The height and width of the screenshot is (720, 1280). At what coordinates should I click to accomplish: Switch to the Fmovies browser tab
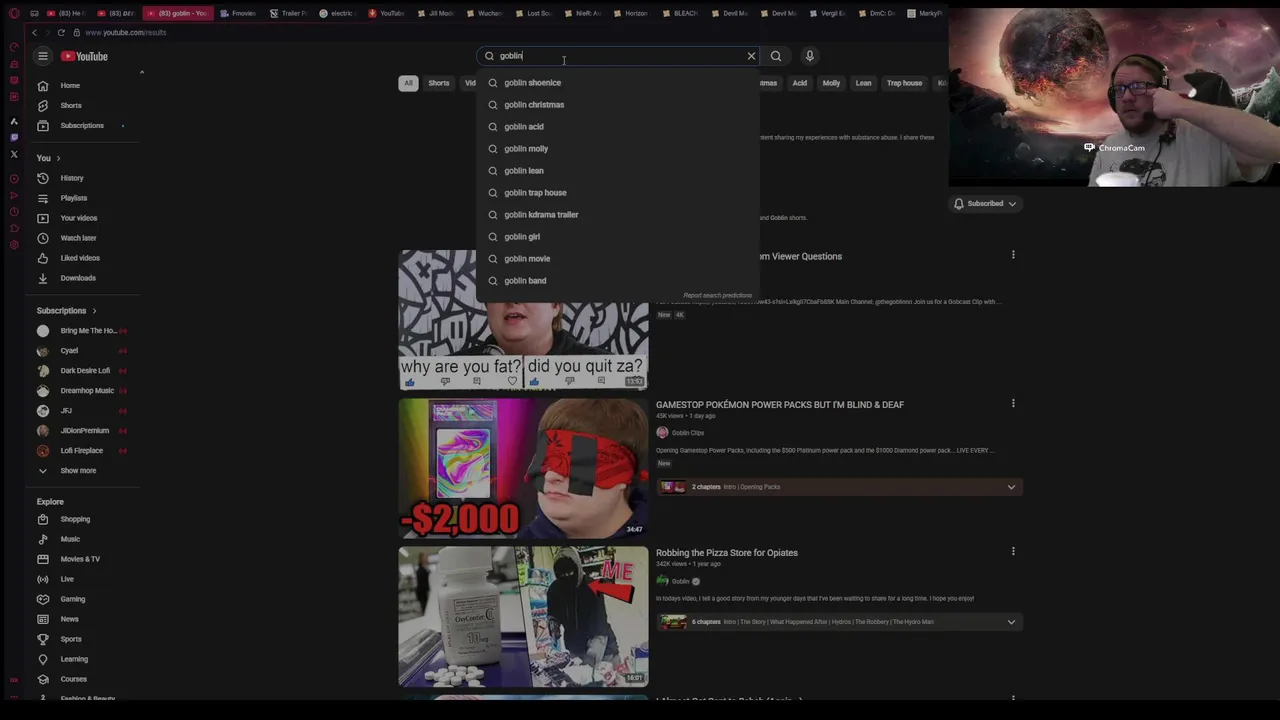tap(238, 13)
